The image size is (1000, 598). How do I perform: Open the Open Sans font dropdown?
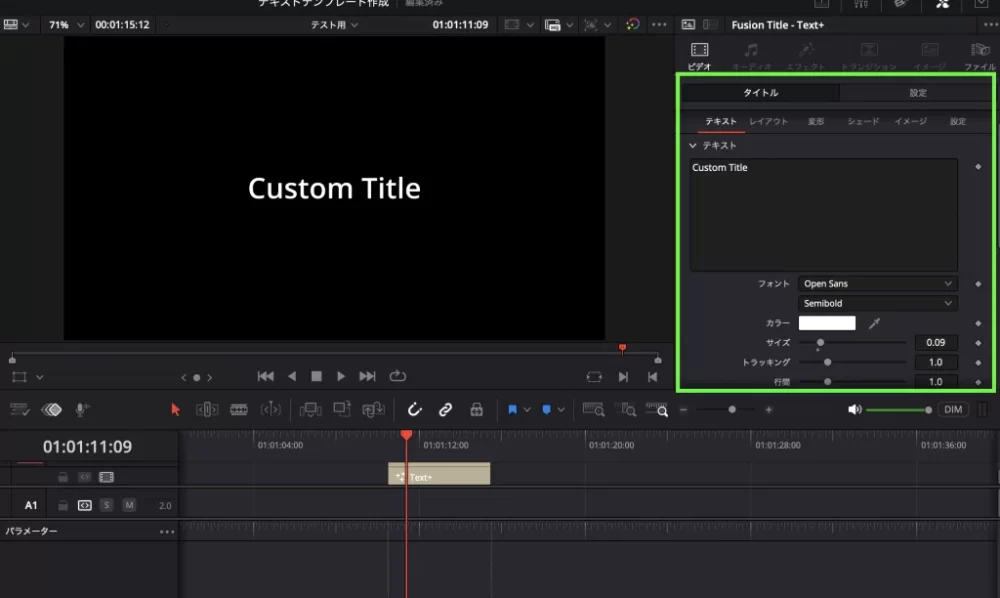(877, 284)
